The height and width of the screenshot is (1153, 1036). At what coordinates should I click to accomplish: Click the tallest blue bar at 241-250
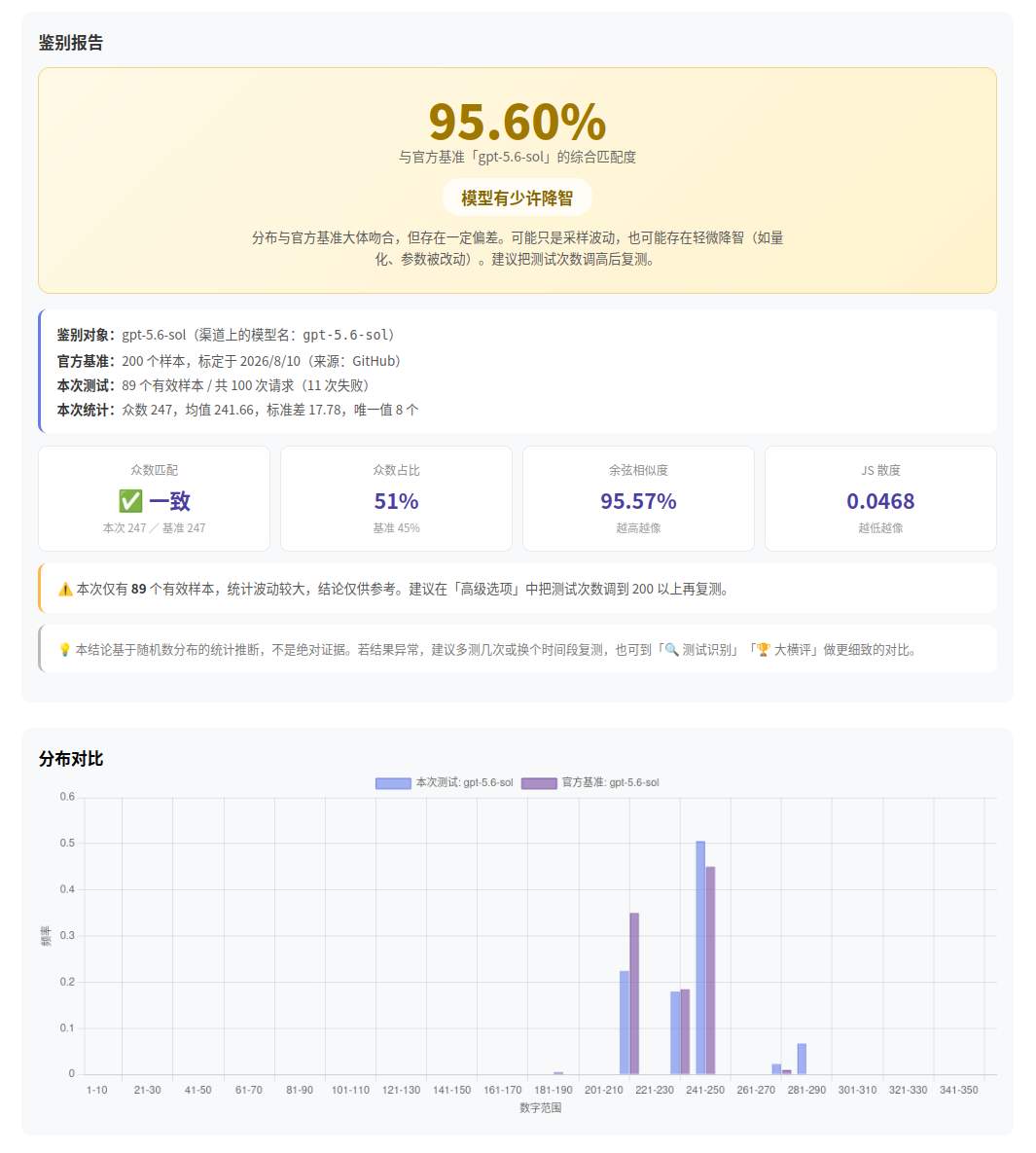point(700,957)
